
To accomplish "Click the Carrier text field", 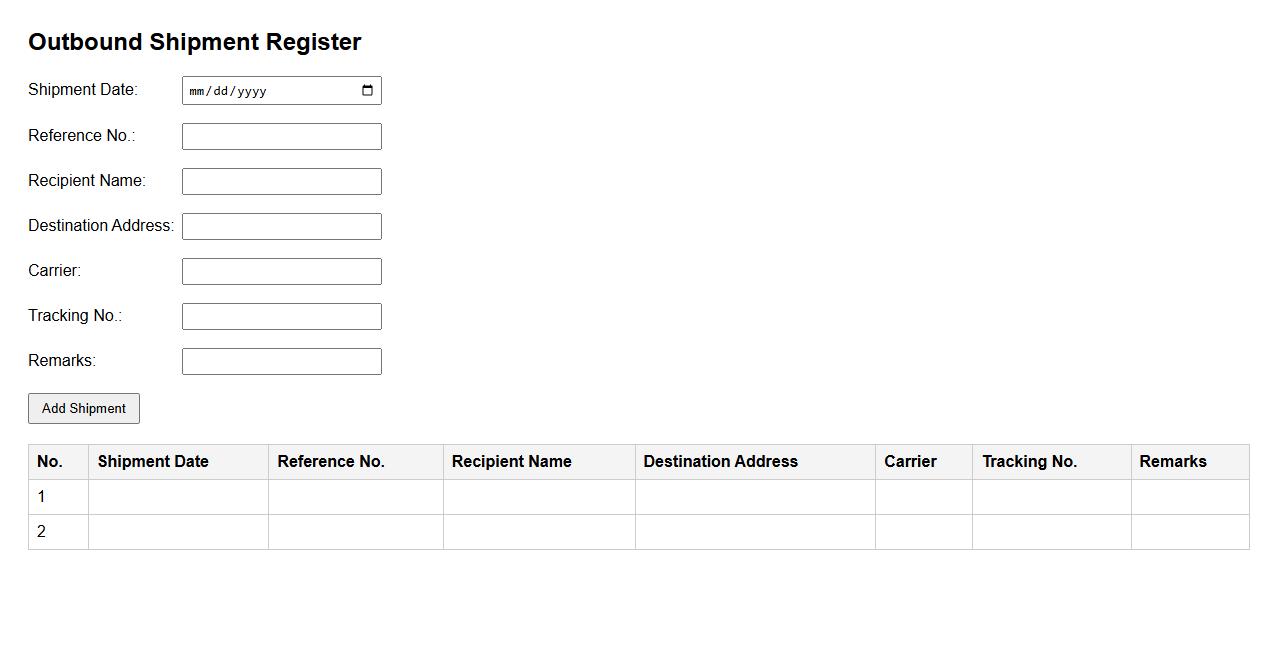I will (281, 272).
